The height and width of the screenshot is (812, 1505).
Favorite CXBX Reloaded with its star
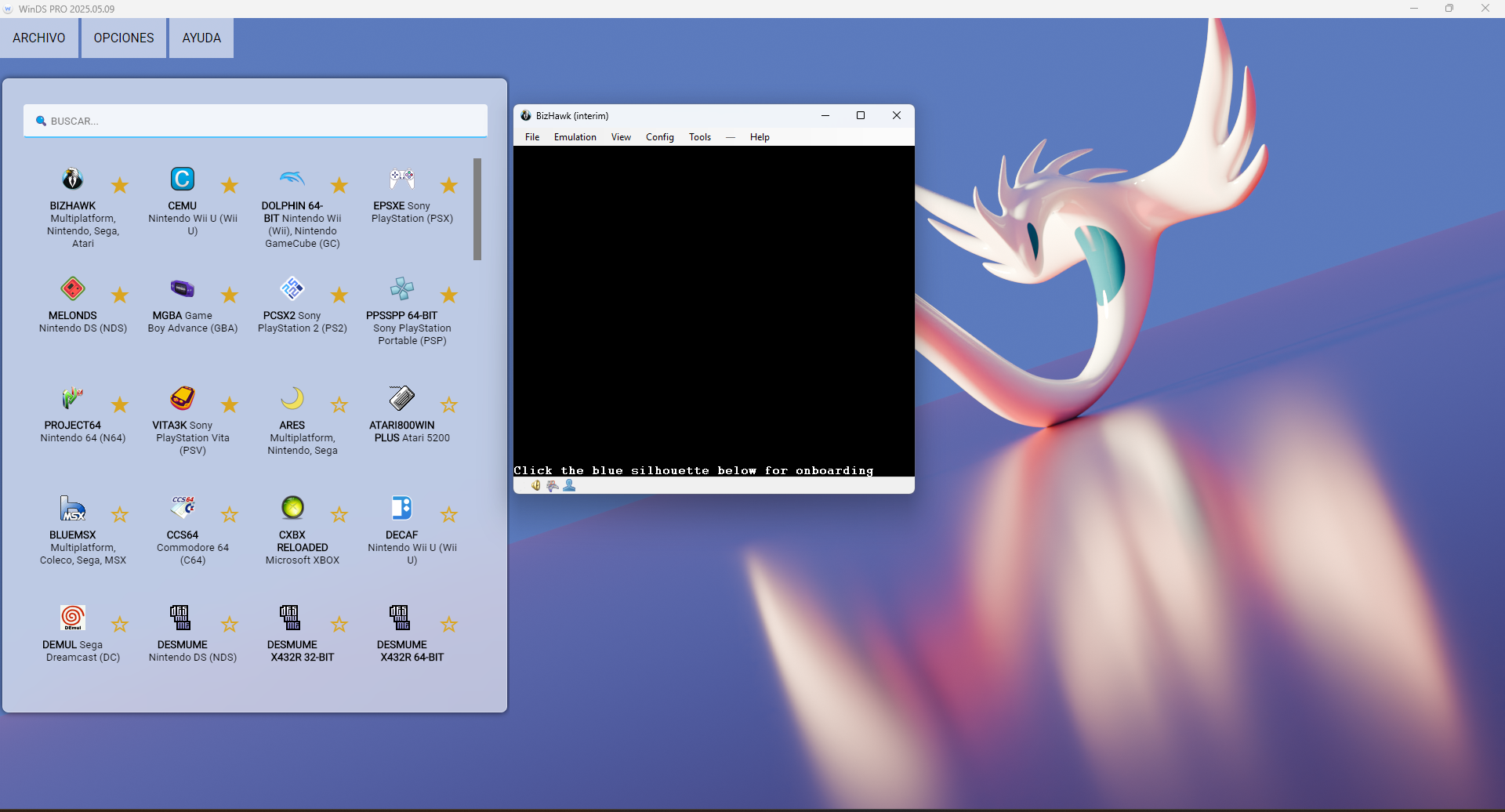[x=339, y=514]
